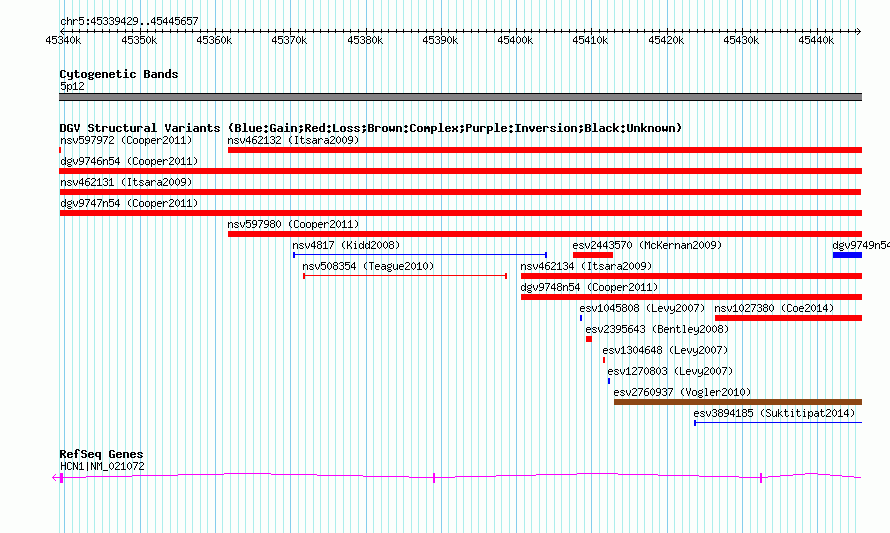Select the esv2760937 (Vogler2010) brown complex bar
Image resolution: width=890 pixels, height=533 pixels.
738,402
